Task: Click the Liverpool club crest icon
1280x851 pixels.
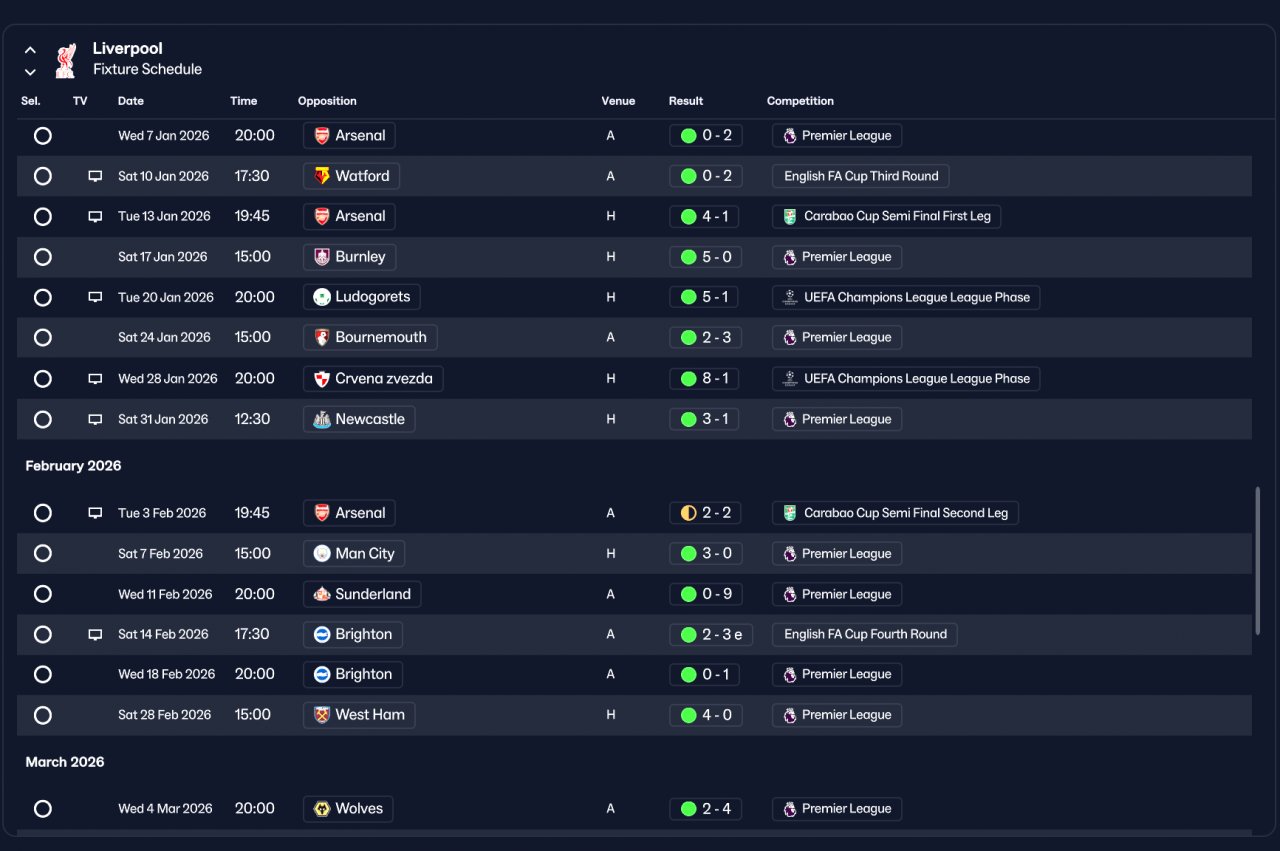Action: [65, 59]
